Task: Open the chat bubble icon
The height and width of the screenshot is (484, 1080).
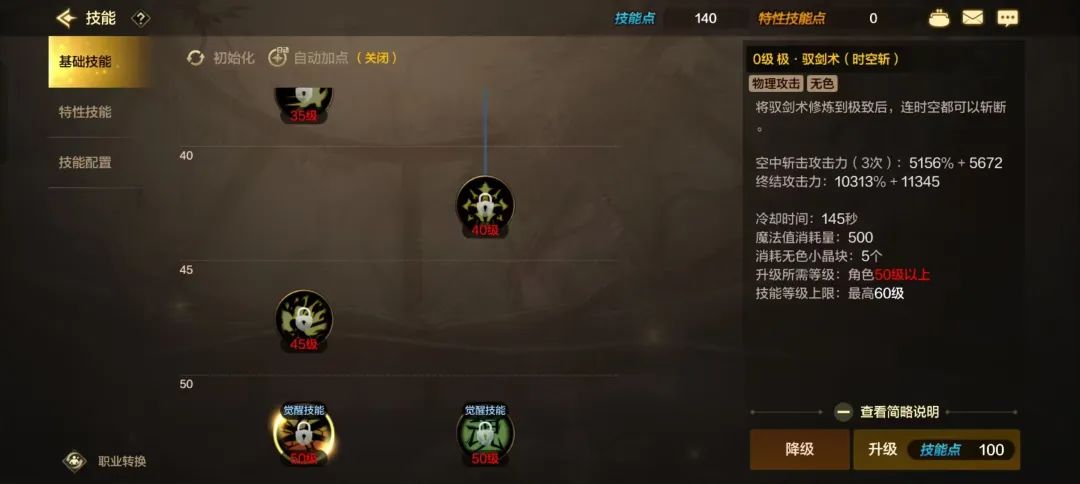Action: pyautogui.click(x=1008, y=18)
